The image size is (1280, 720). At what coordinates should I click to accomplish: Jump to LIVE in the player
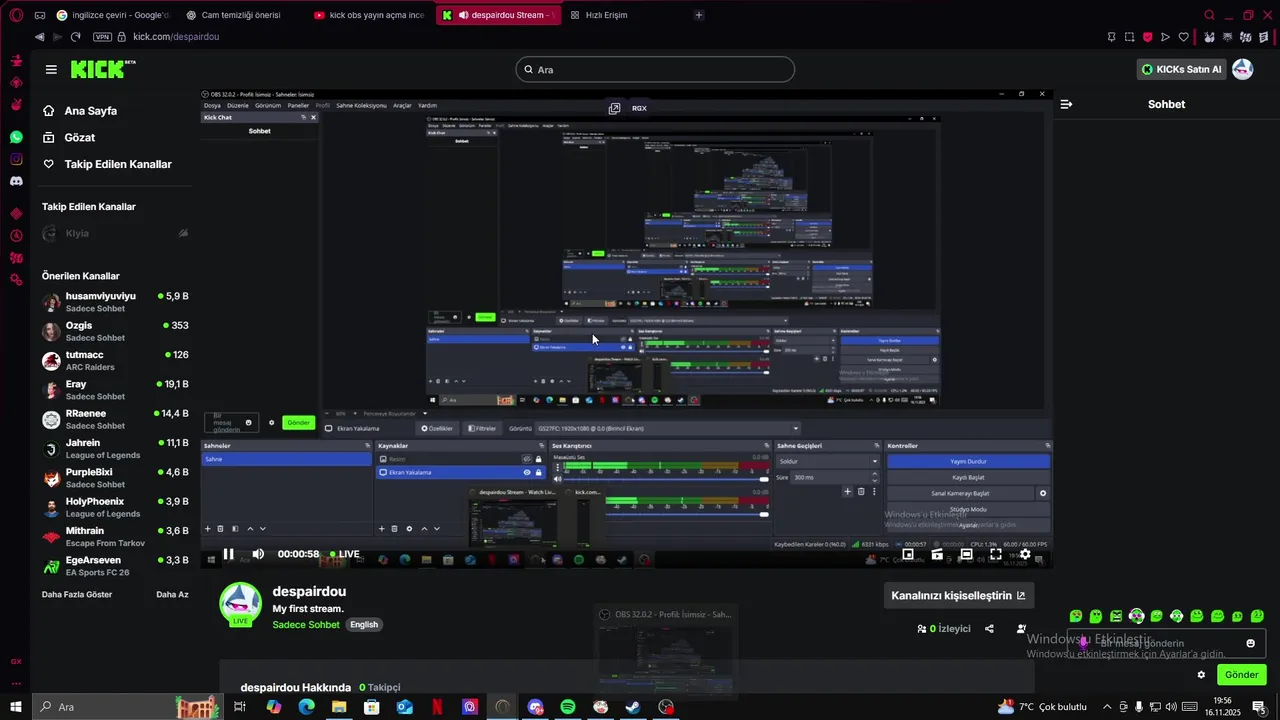(x=345, y=554)
